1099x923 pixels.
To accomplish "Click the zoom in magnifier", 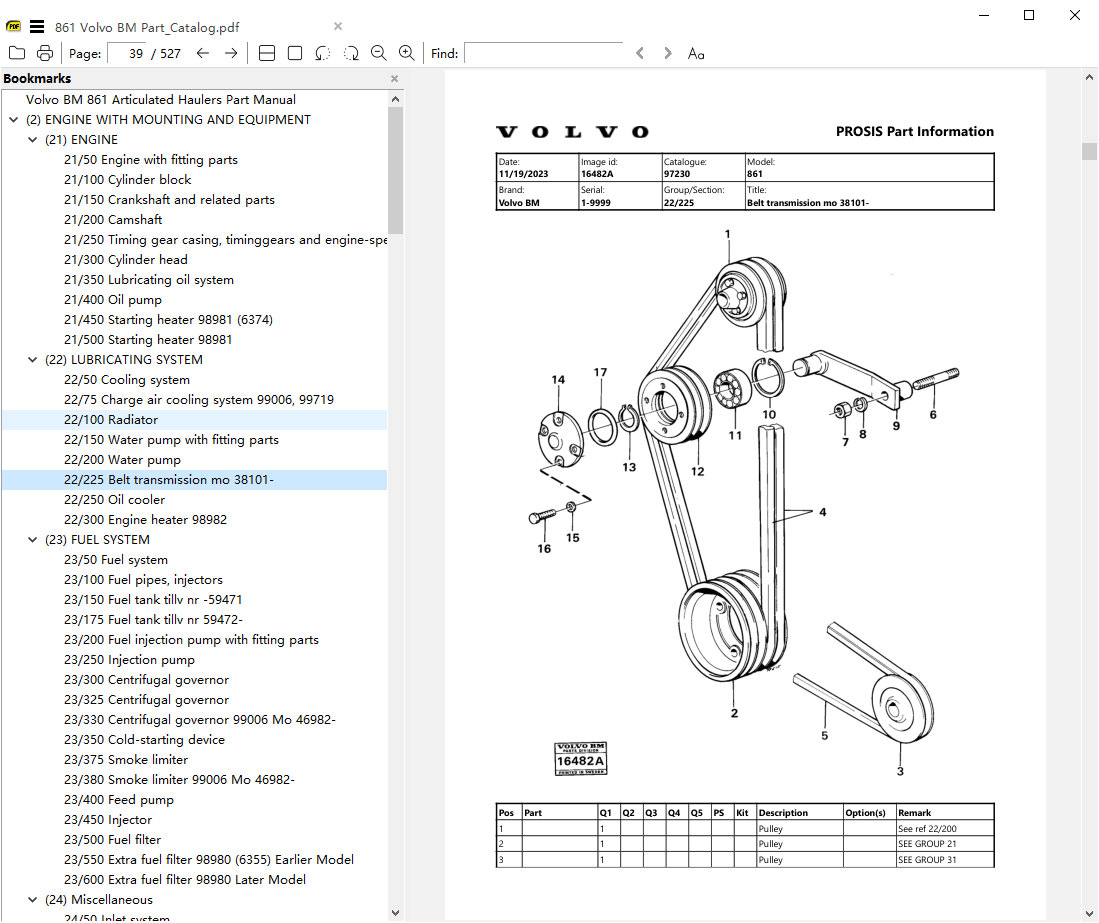I will [407, 53].
